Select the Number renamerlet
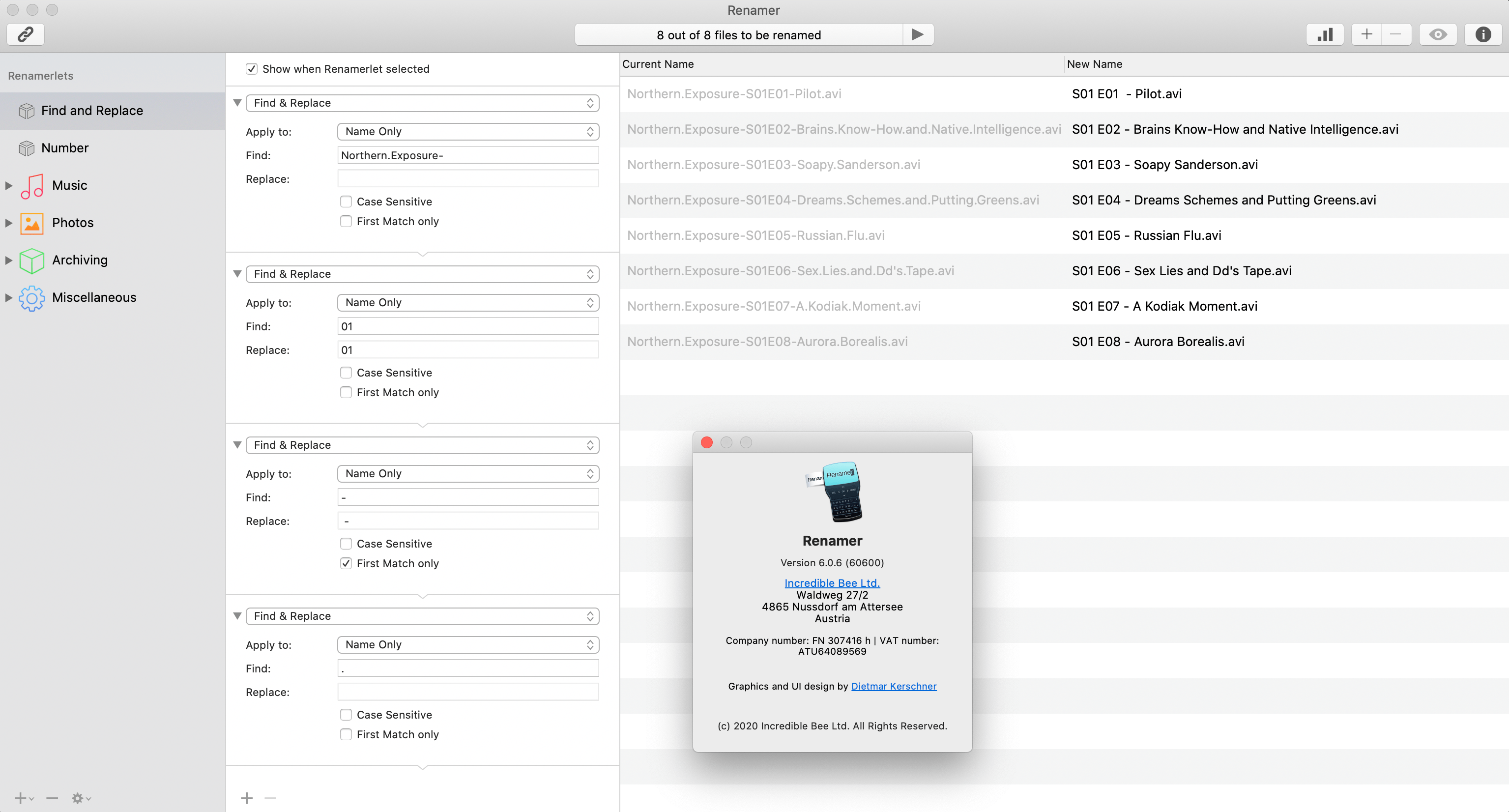 click(64, 148)
